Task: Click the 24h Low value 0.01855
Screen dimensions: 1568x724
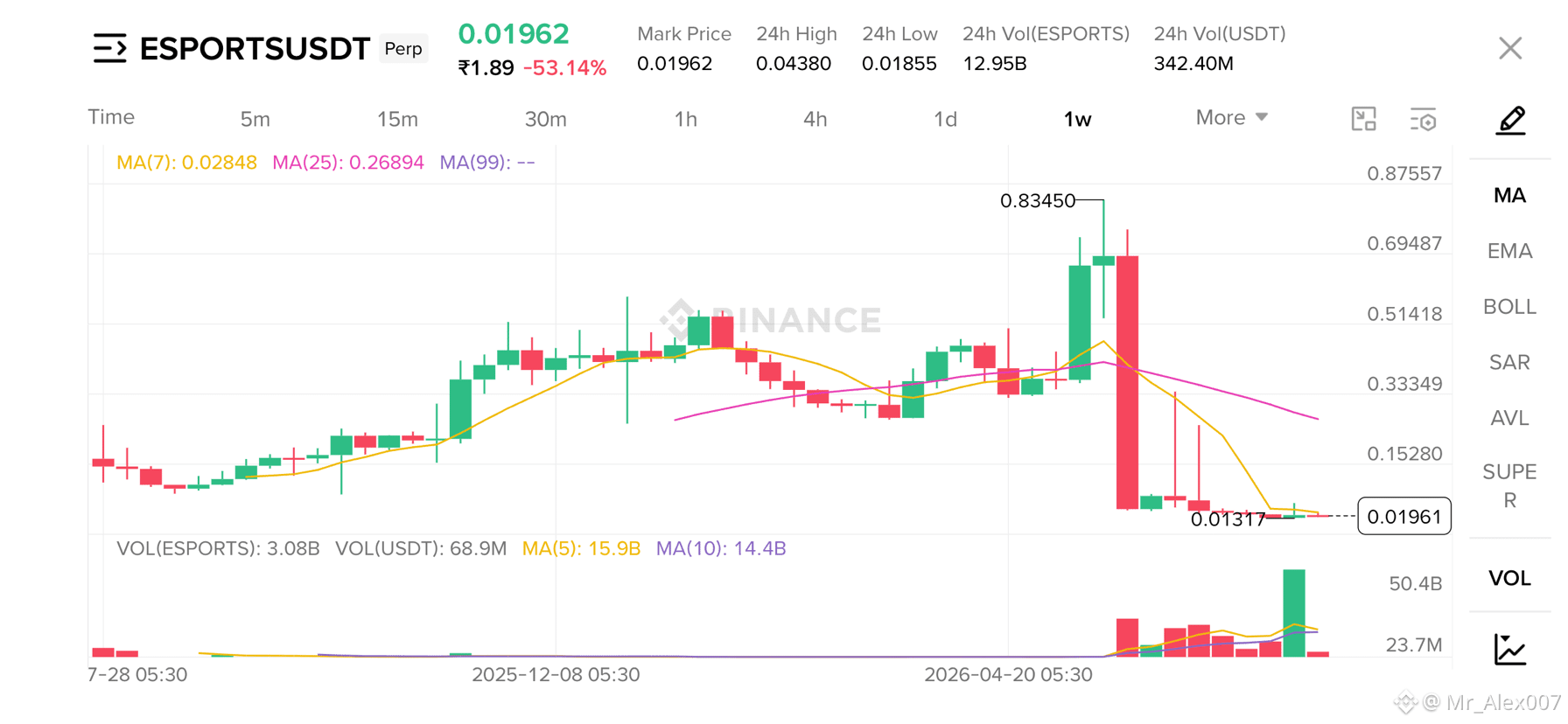Action: click(899, 64)
